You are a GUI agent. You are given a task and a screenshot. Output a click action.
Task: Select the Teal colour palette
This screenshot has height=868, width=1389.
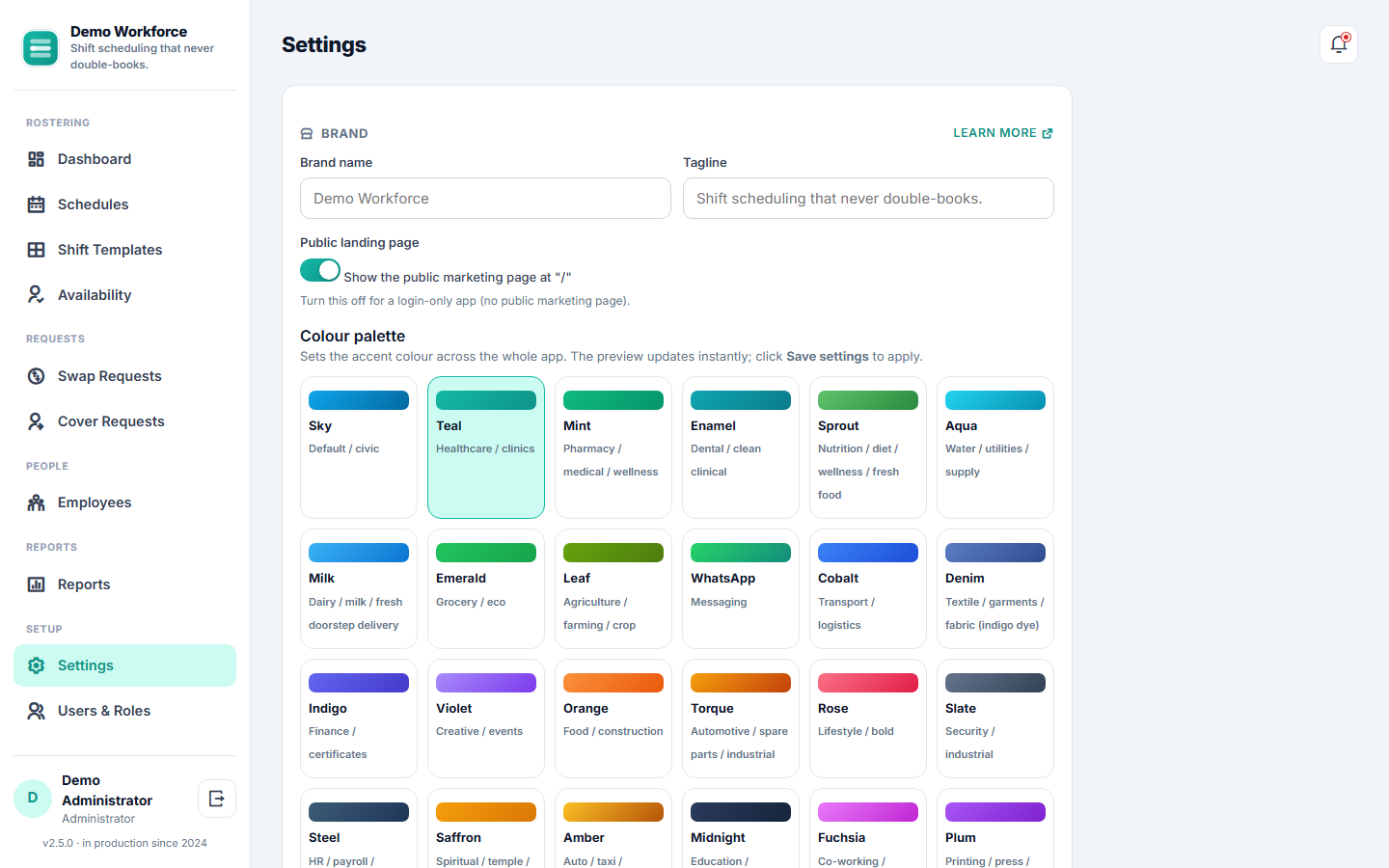coord(486,448)
